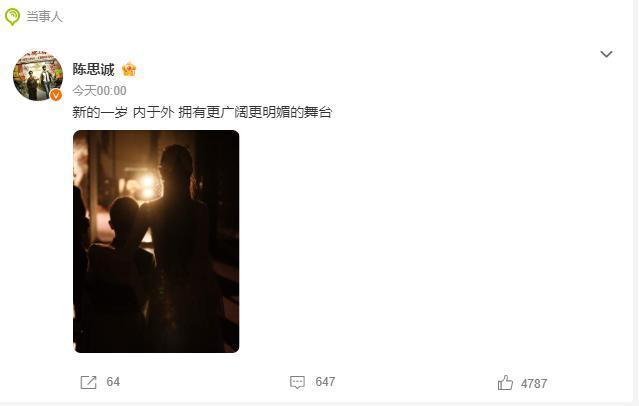Click the green 当事人 location-style icon
Image resolution: width=639 pixels, height=406 pixels.
tap(12, 16)
